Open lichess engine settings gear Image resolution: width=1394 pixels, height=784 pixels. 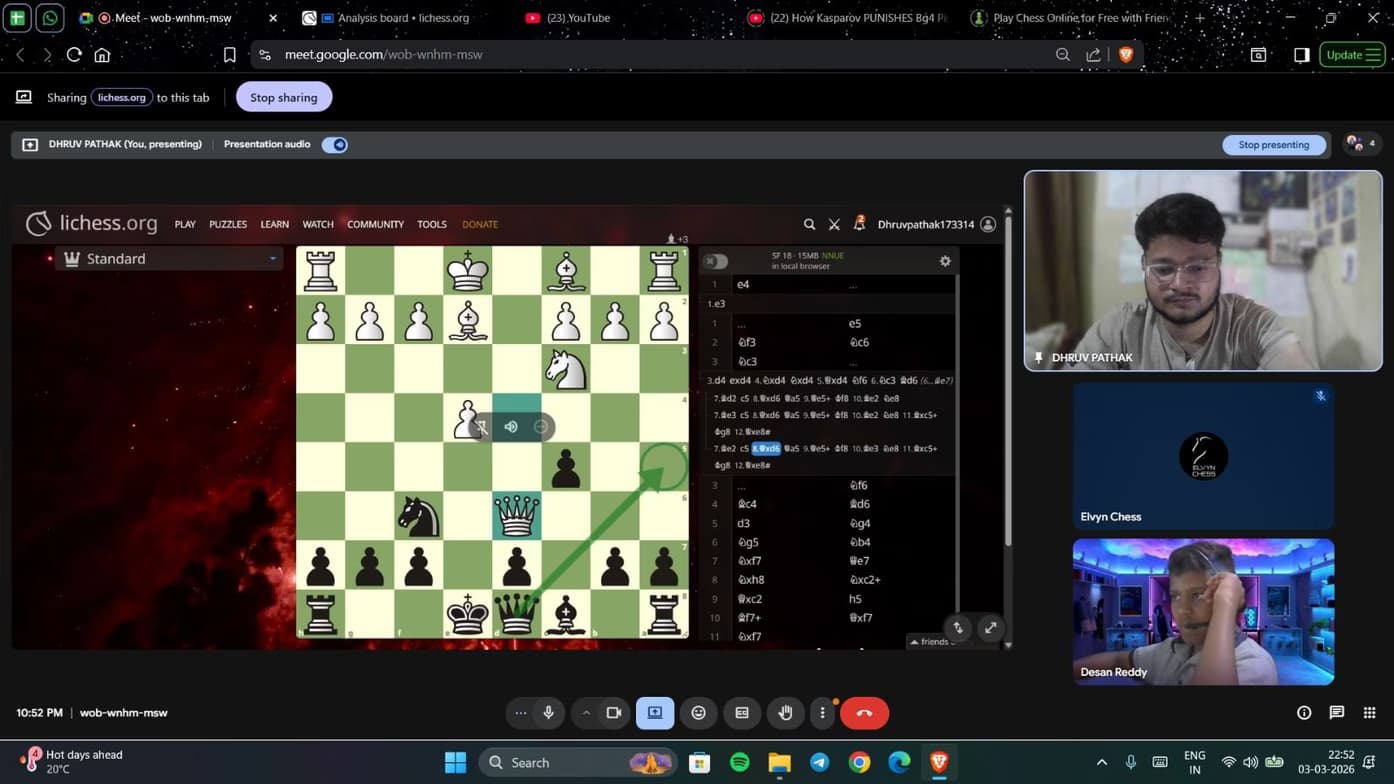click(944, 261)
